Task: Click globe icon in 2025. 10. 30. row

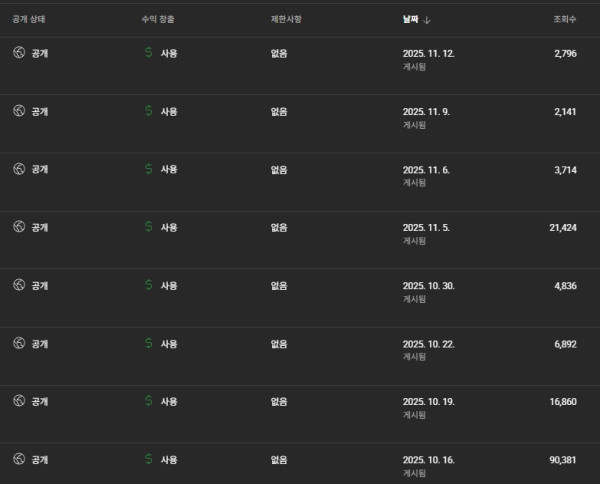Action: 18,285
